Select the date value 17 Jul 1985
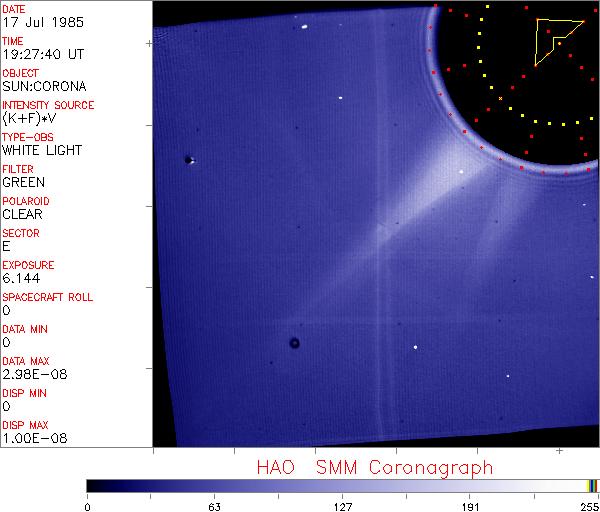Image resolution: width=600 pixels, height=512 pixels. coord(35,22)
